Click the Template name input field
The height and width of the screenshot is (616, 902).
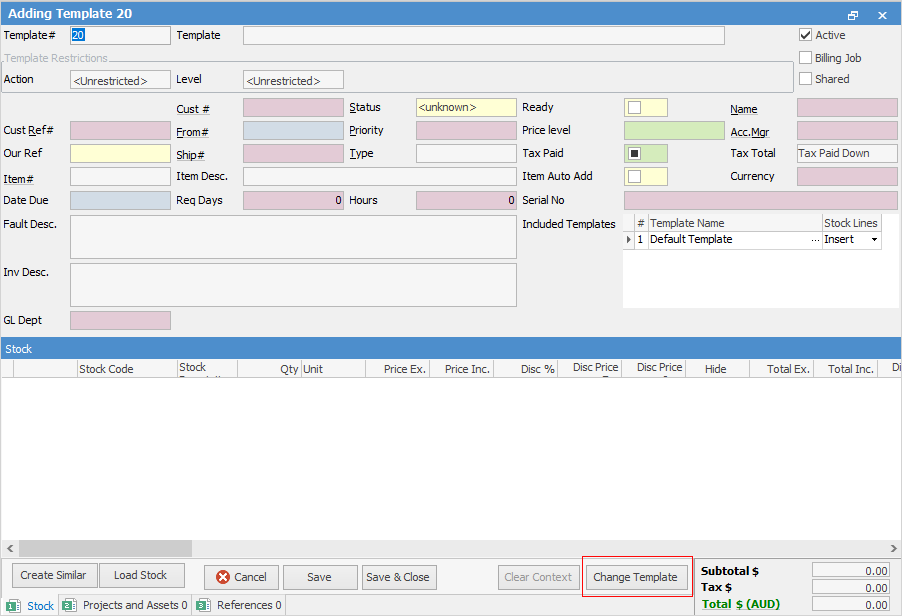(x=483, y=35)
